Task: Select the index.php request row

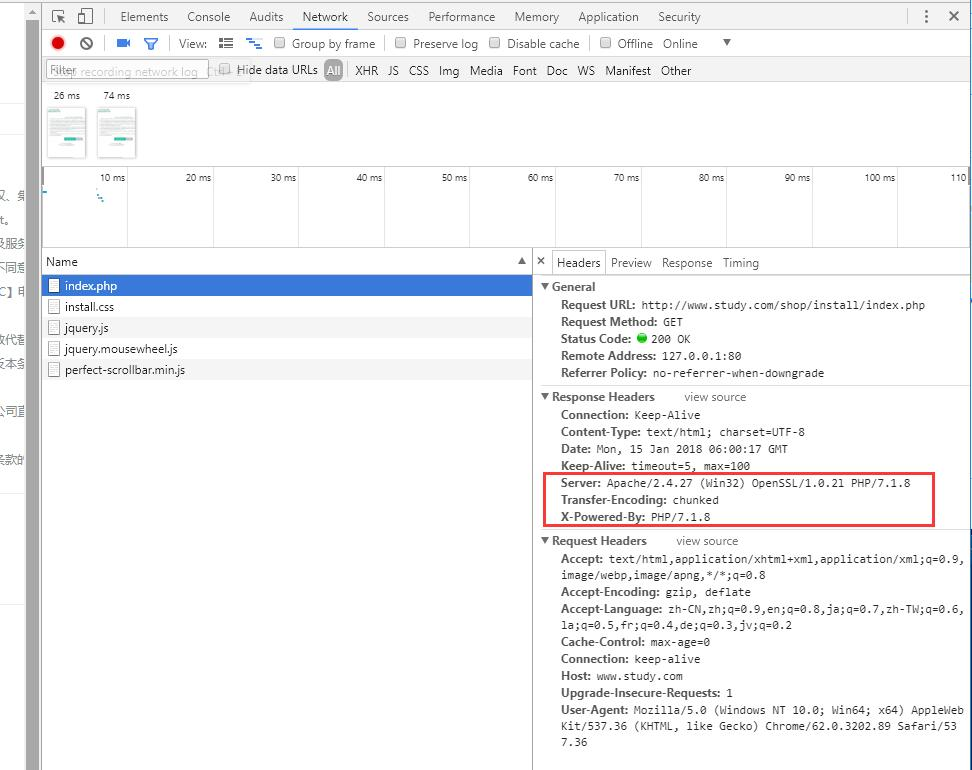Action: click(x=287, y=285)
